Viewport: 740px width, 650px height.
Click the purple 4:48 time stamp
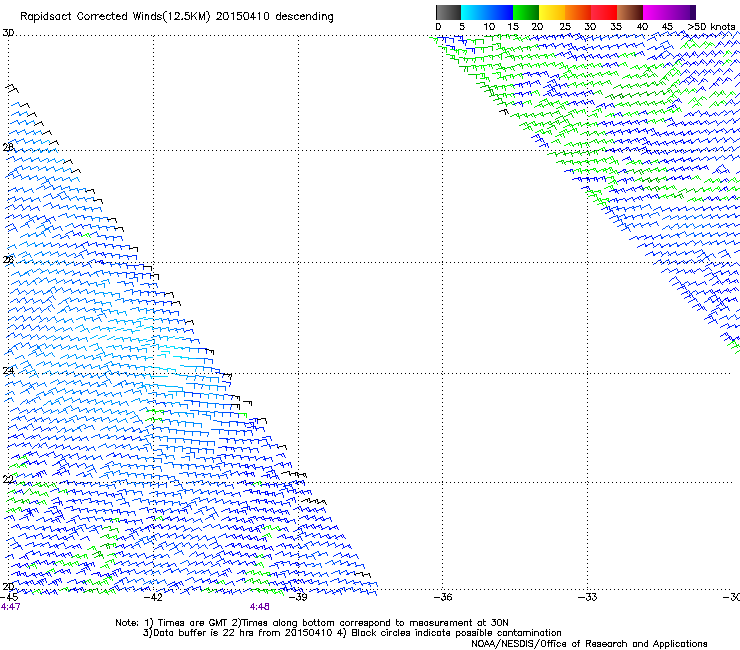point(260,607)
